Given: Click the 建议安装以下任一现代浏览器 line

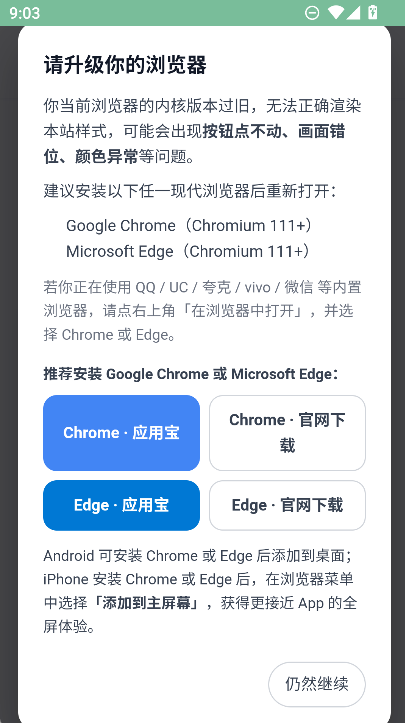Looking at the screenshot, I should pyautogui.click(x=191, y=191).
